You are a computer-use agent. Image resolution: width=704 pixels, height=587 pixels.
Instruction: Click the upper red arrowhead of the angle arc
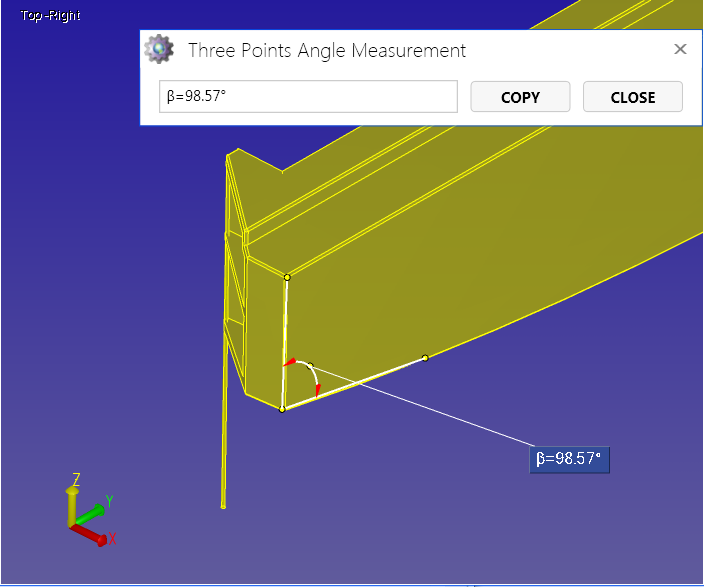coord(290,362)
